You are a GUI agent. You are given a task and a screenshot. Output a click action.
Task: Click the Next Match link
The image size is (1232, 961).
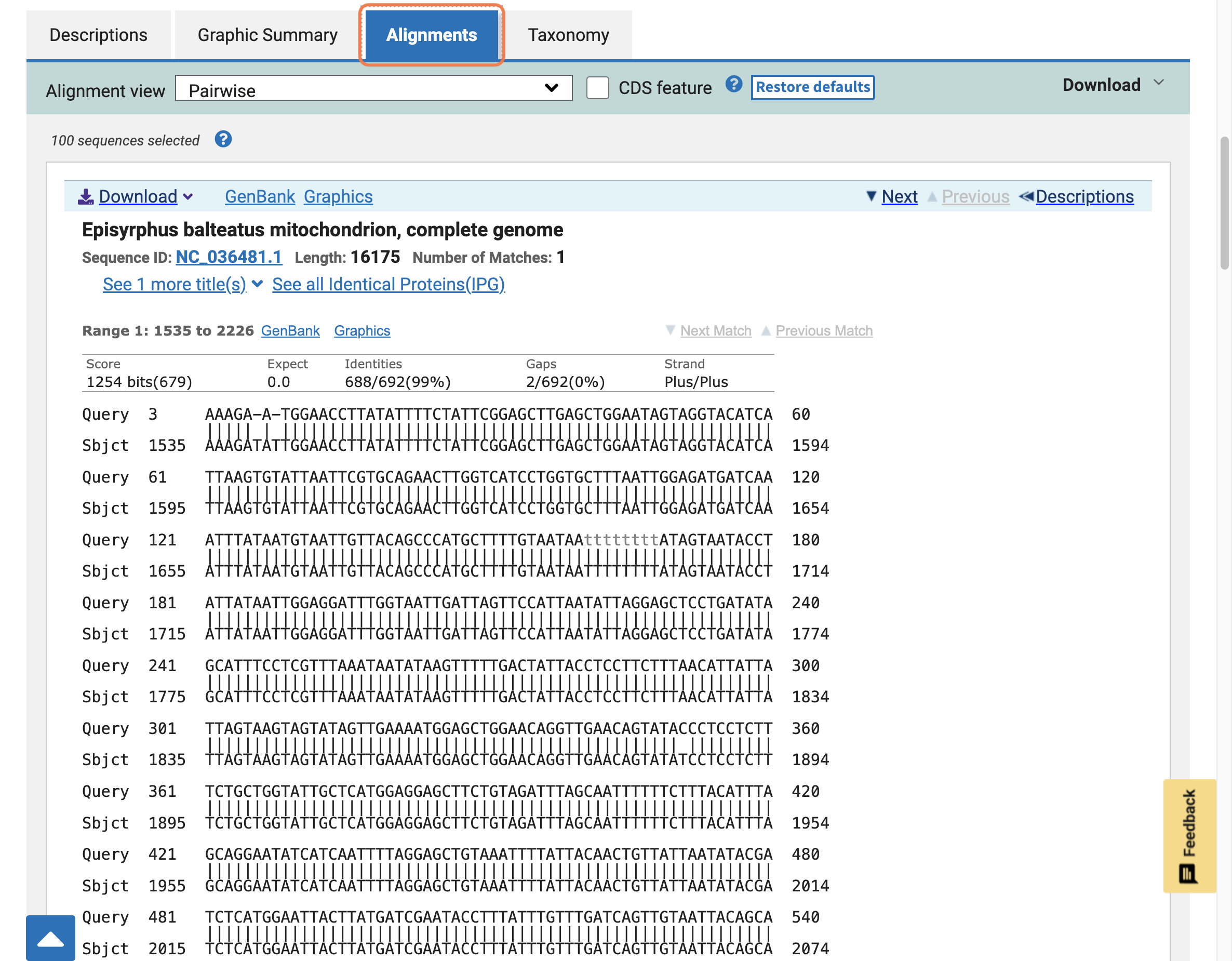715,331
